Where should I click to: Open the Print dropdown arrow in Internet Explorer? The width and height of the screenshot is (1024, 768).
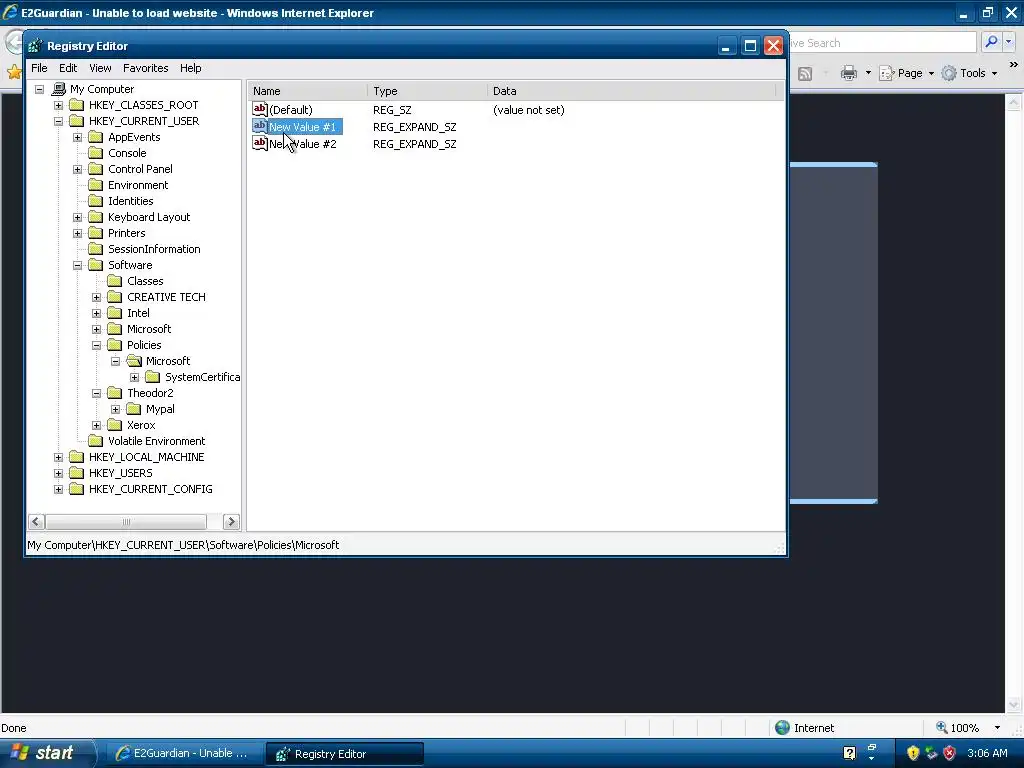tap(868, 73)
